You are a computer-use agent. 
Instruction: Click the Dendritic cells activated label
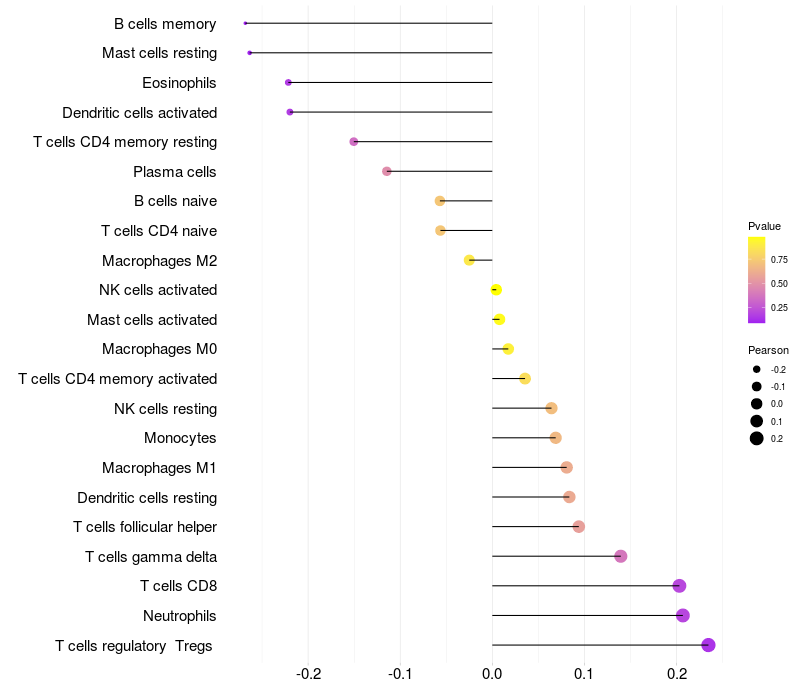(x=140, y=113)
